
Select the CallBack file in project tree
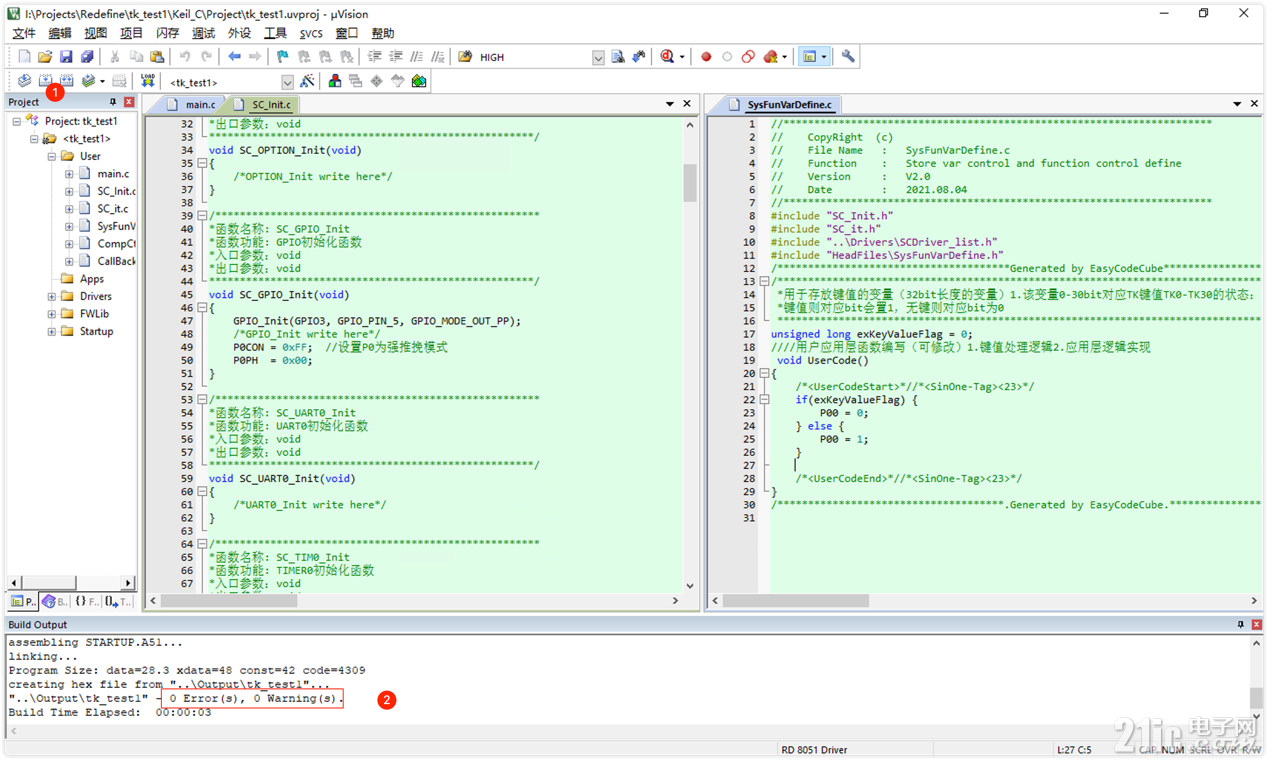tap(116, 261)
